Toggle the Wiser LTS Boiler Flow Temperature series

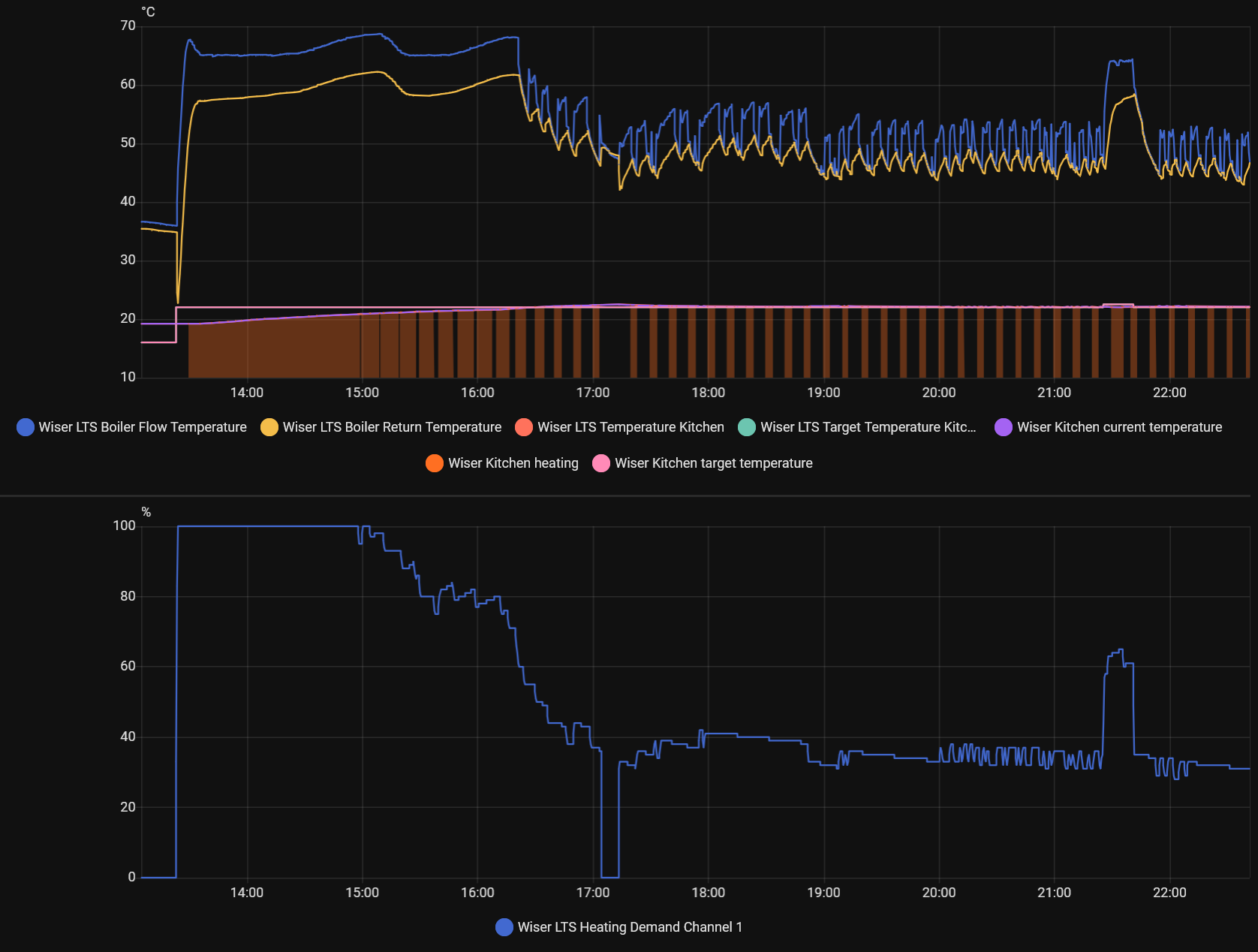(x=132, y=427)
